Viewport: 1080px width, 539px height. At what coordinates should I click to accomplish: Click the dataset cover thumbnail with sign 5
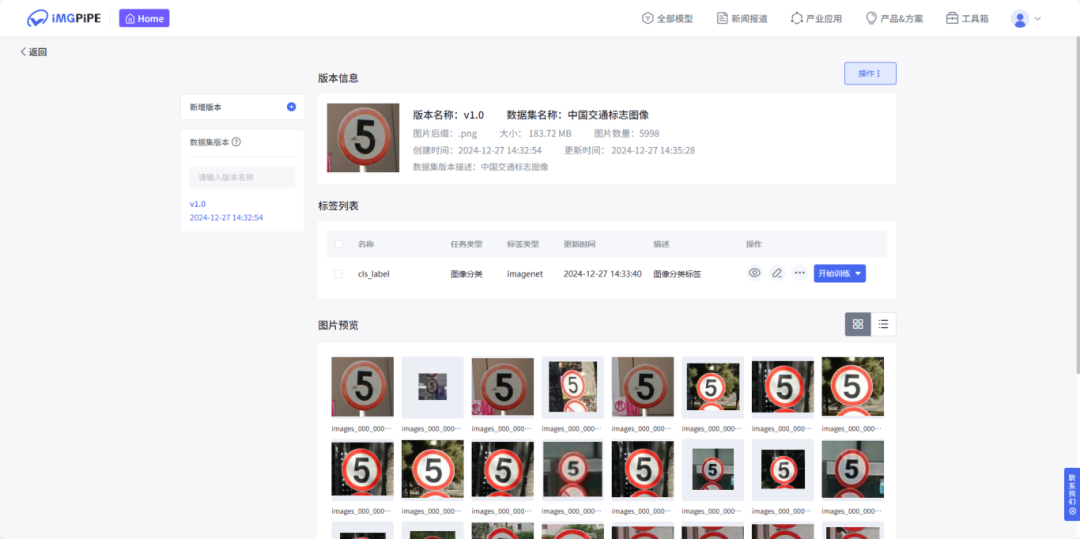[363, 138]
